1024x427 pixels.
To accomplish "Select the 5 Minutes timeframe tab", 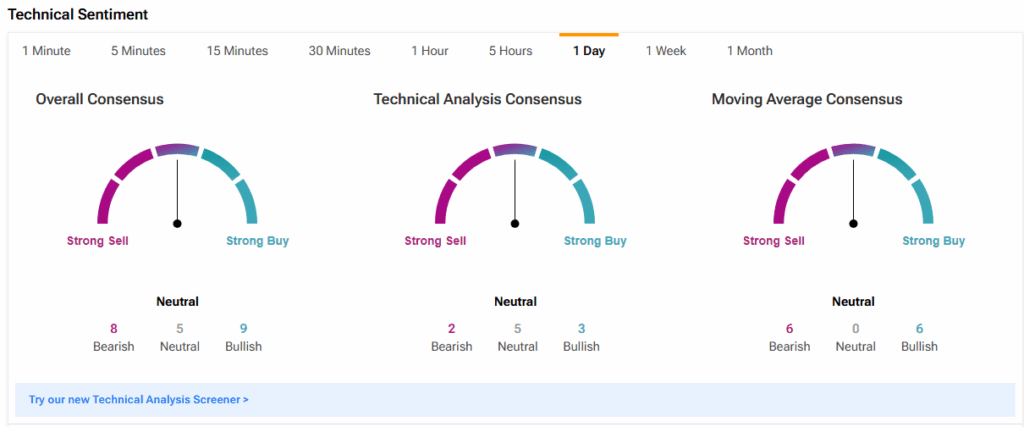I will 138,51.
